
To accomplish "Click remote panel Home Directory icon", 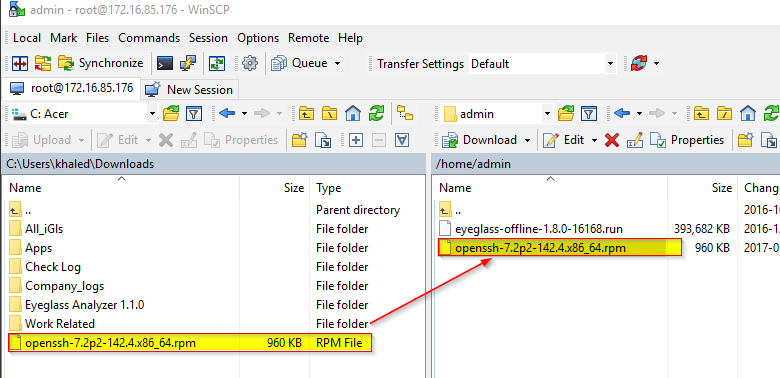I will (748, 114).
